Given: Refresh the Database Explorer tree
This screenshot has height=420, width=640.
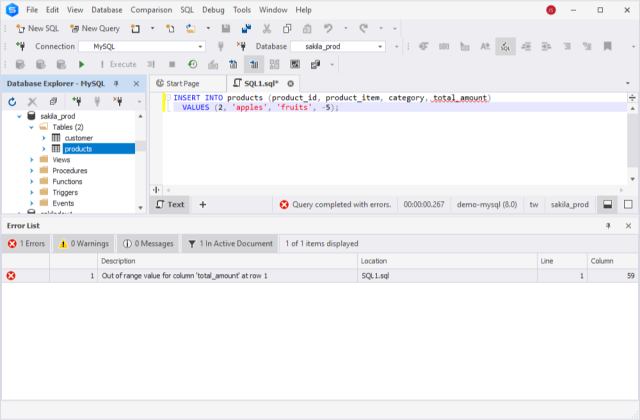Looking at the screenshot, I should tap(13, 101).
